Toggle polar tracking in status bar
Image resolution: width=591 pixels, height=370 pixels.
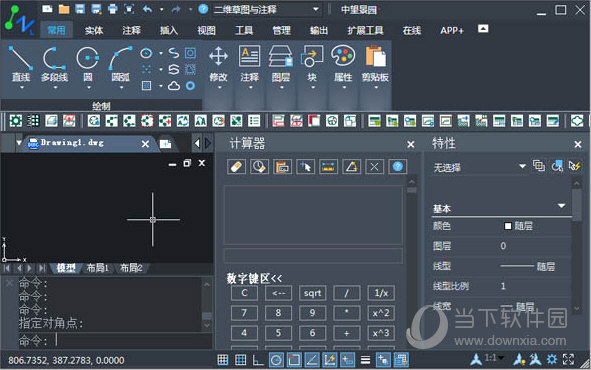point(276,360)
